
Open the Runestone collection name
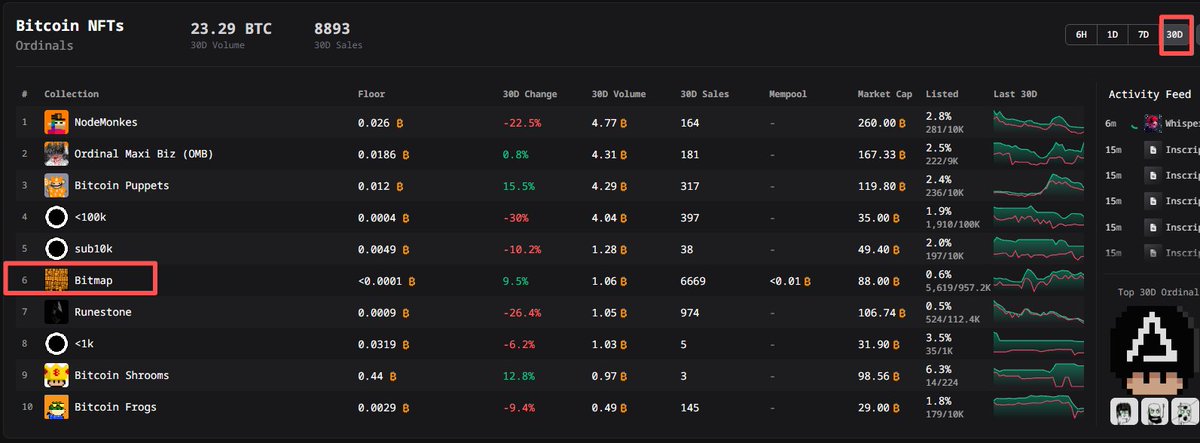(103, 312)
